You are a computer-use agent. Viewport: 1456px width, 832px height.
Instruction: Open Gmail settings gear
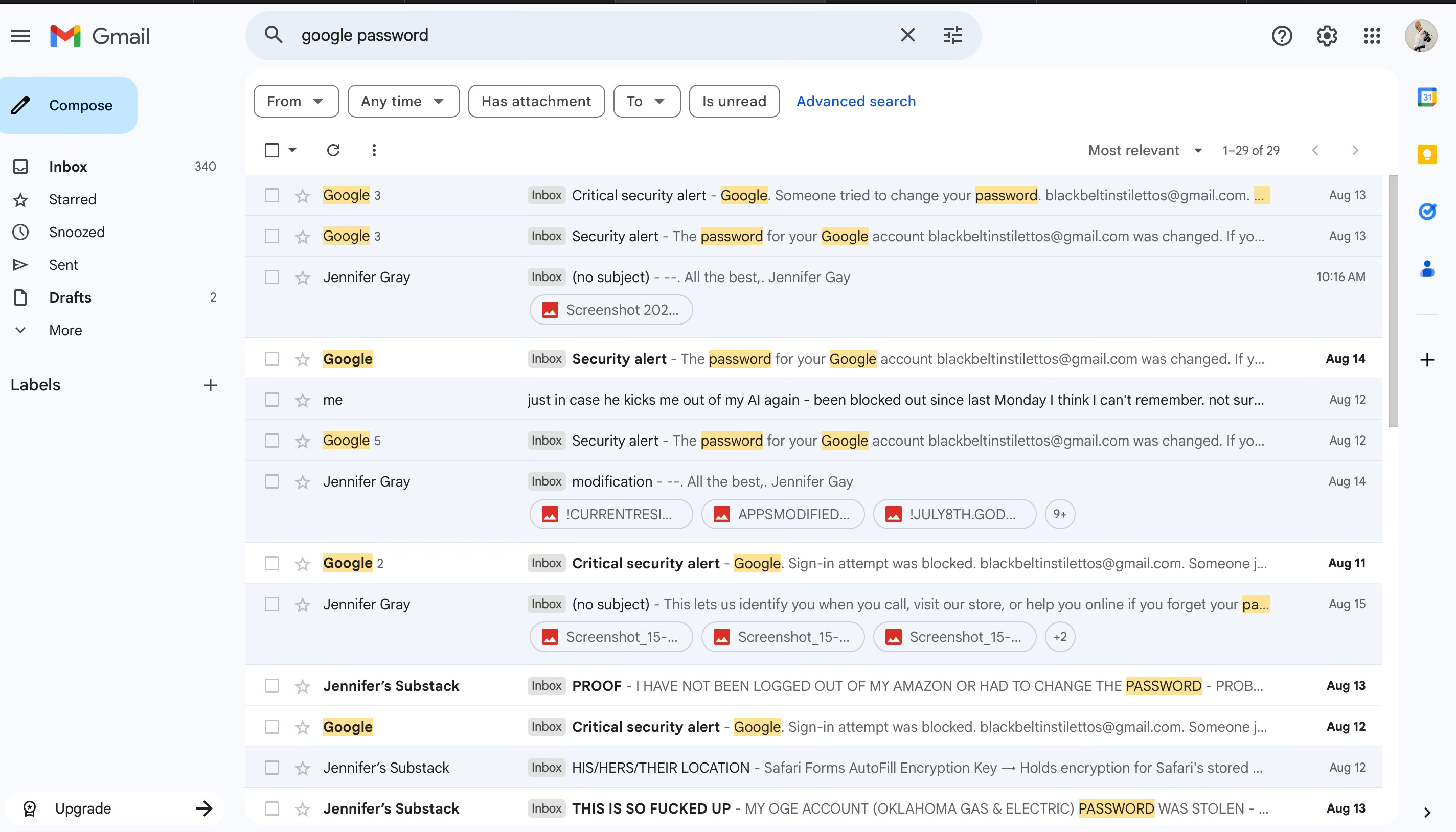(x=1326, y=36)
